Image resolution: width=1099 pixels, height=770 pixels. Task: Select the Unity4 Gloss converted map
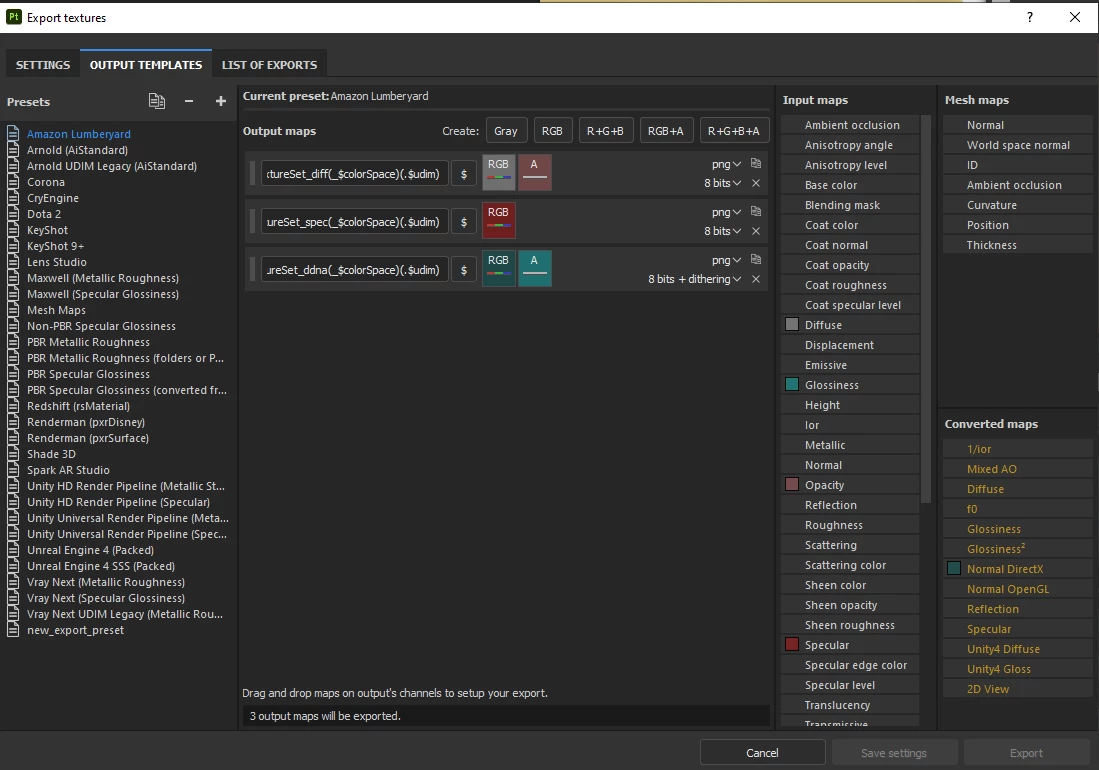coord(1018,669)
